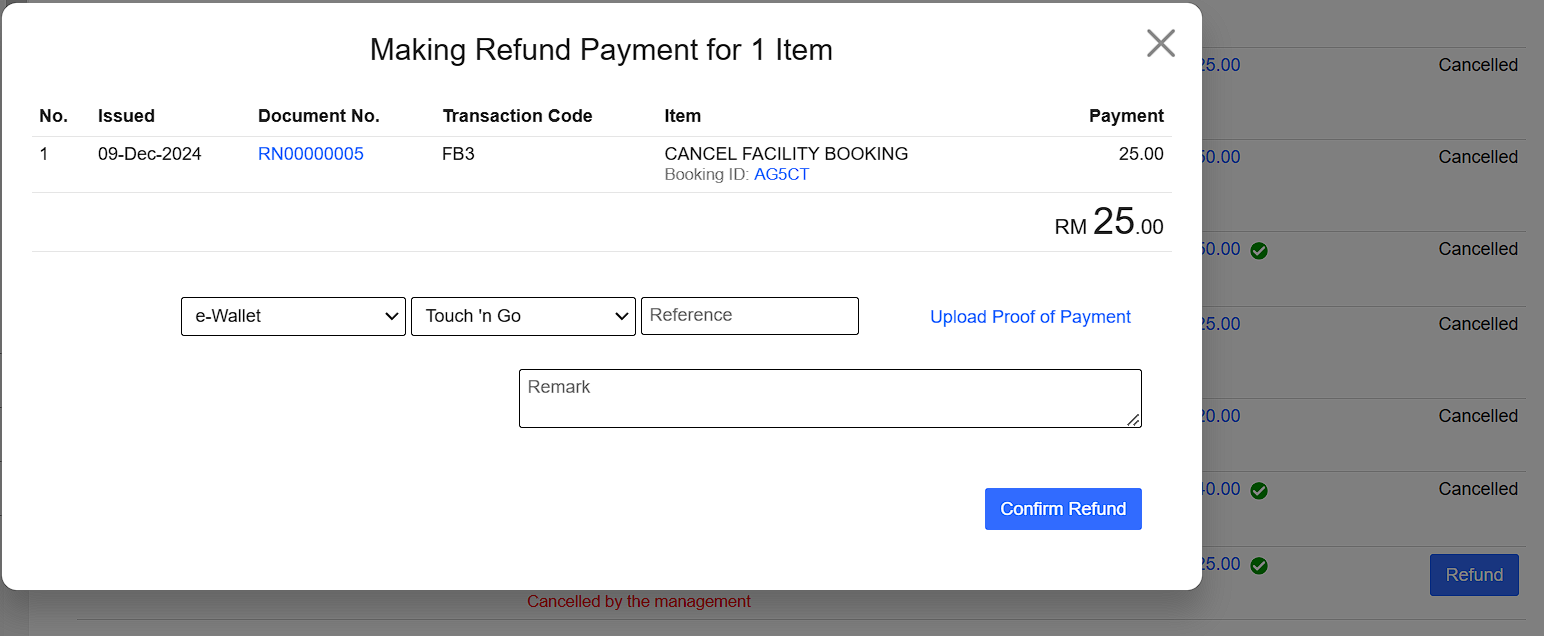
Task: Open the Touch 'n Go provider dropdown
Action: click(523, 316)
